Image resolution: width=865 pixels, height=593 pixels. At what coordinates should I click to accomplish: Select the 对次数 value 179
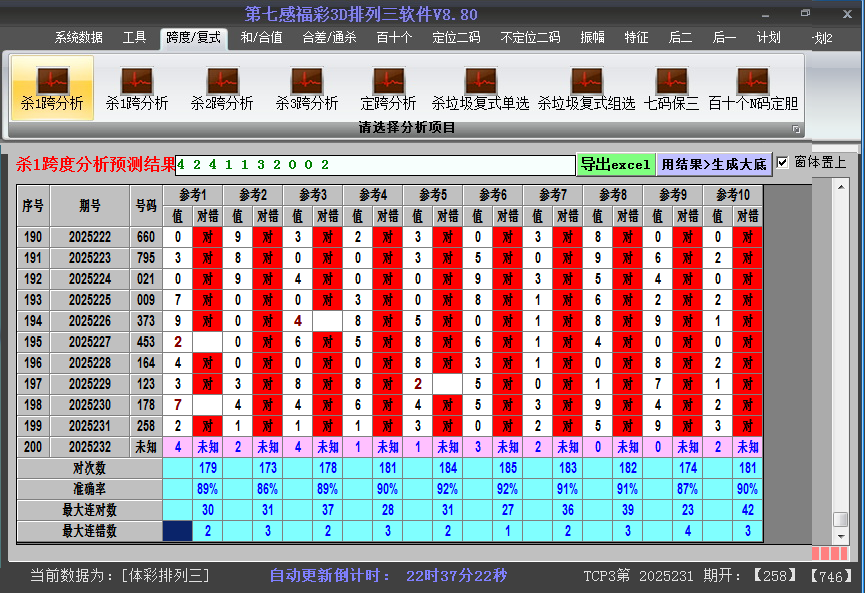208,468
